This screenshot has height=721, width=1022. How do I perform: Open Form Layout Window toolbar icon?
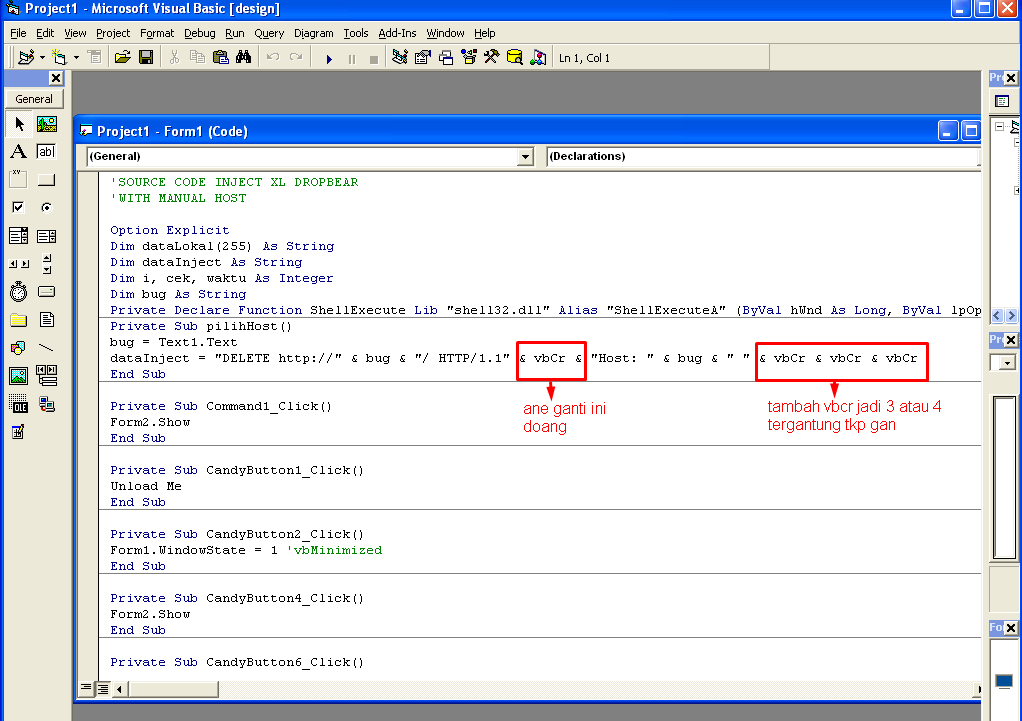pyautogui.click(x=446, y=57)
